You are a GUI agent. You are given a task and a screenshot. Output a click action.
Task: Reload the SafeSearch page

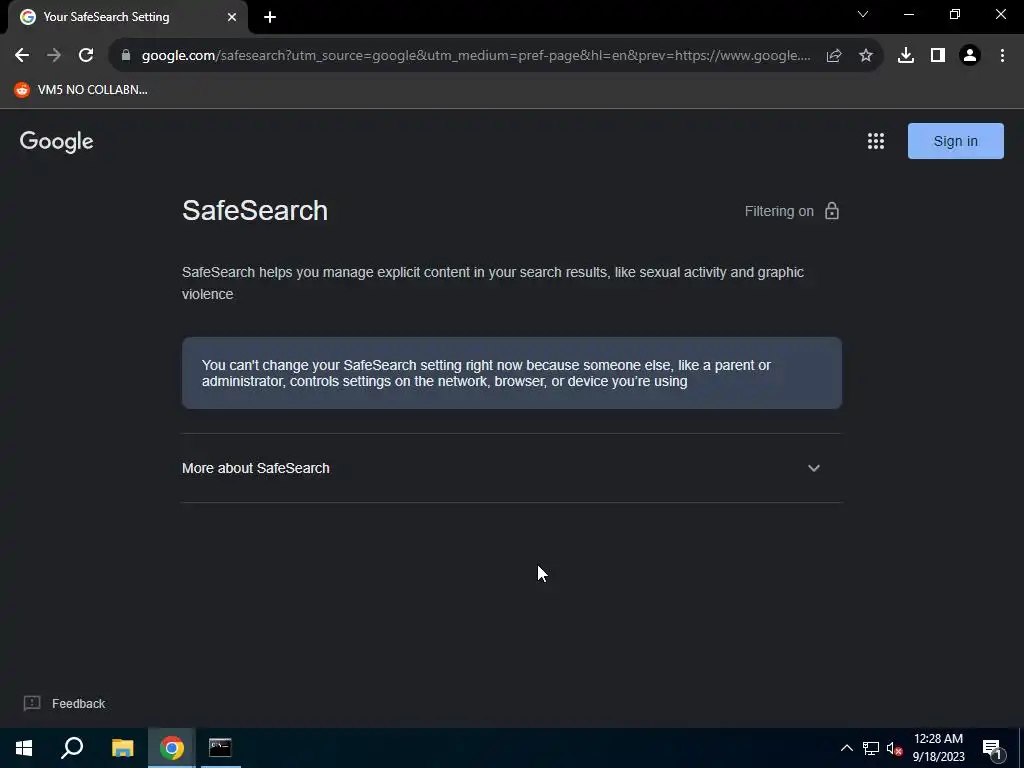coord(86,56)
